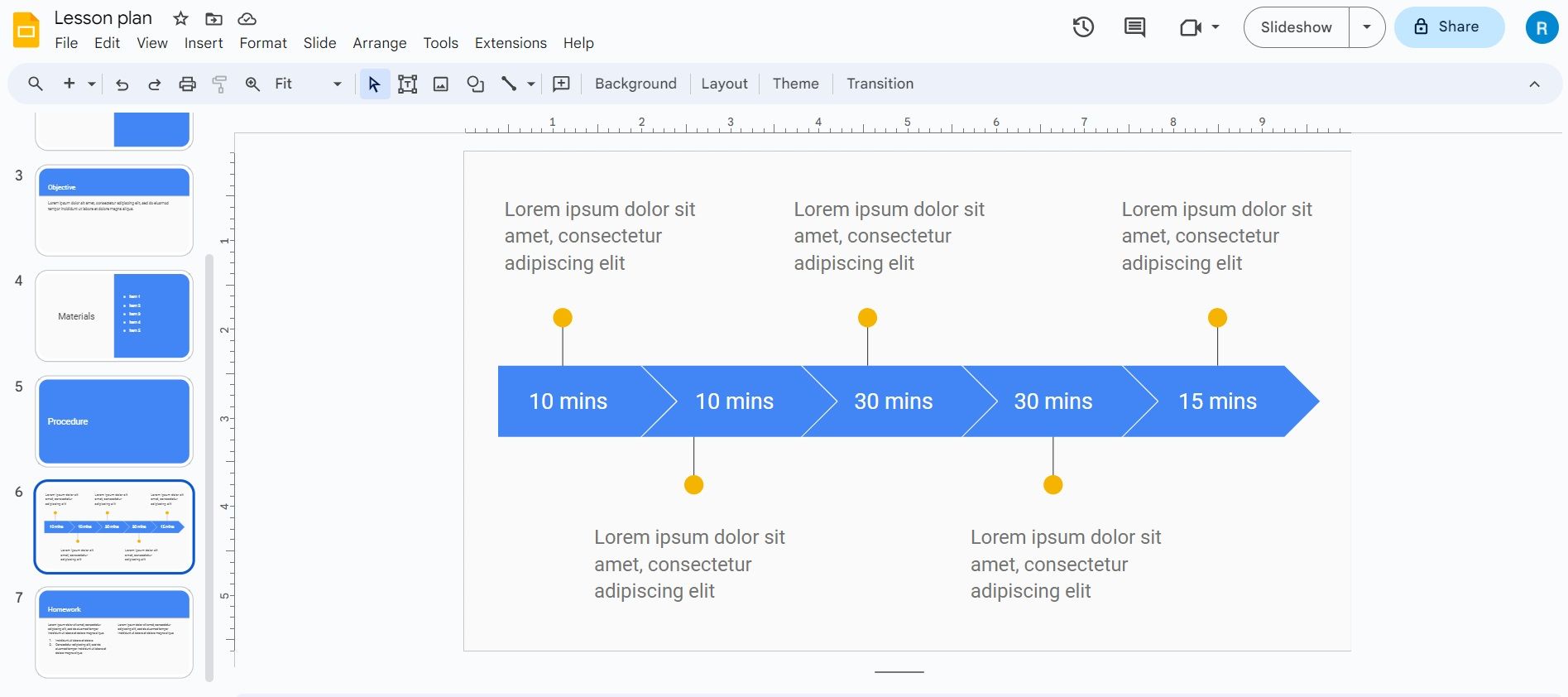1568x697 pixels.
Task: Select the Procedure slide 5 thumbnail
Action: tap(114, 421)
